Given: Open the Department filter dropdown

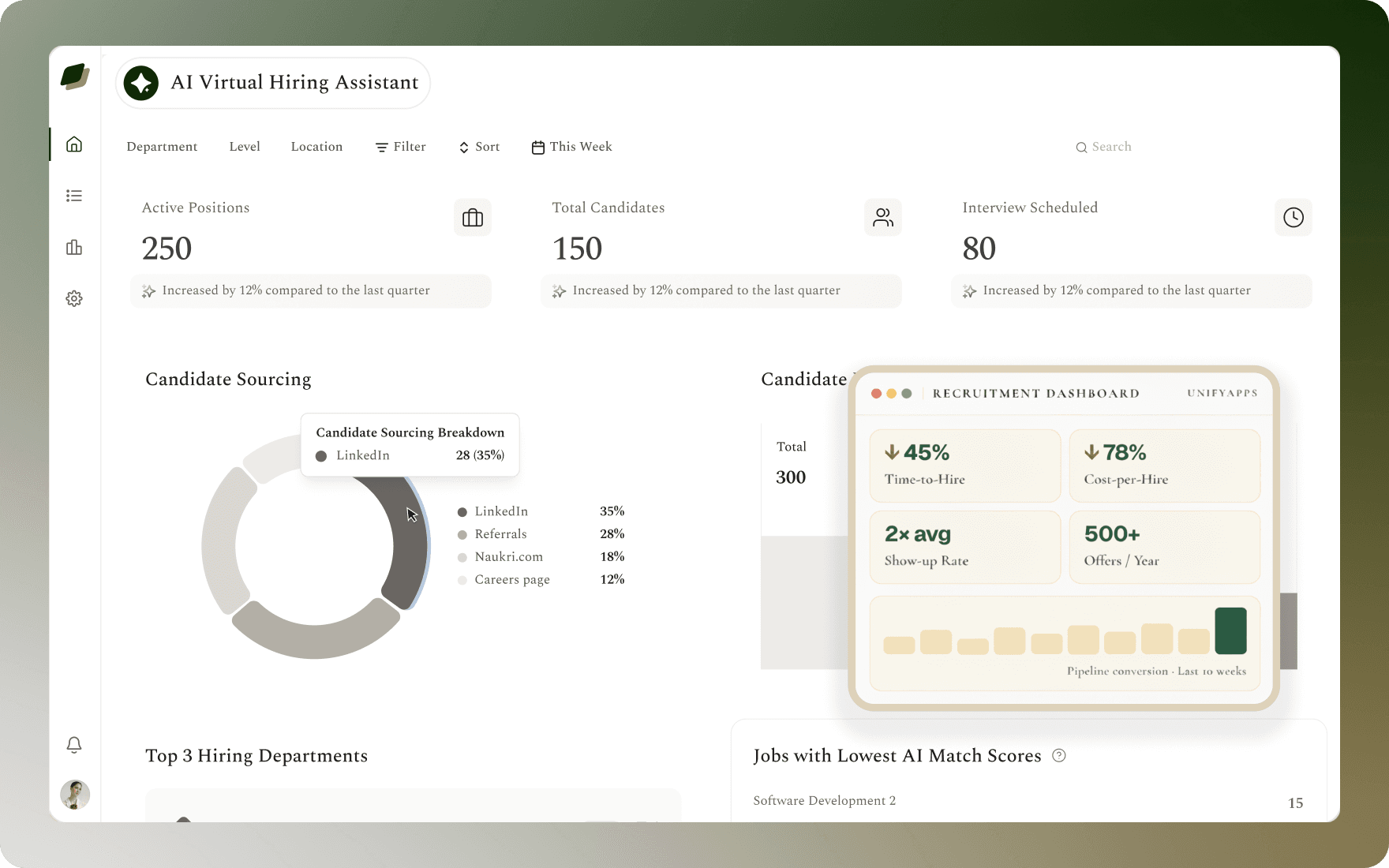Looking at the screenshot, I should 162,147.
